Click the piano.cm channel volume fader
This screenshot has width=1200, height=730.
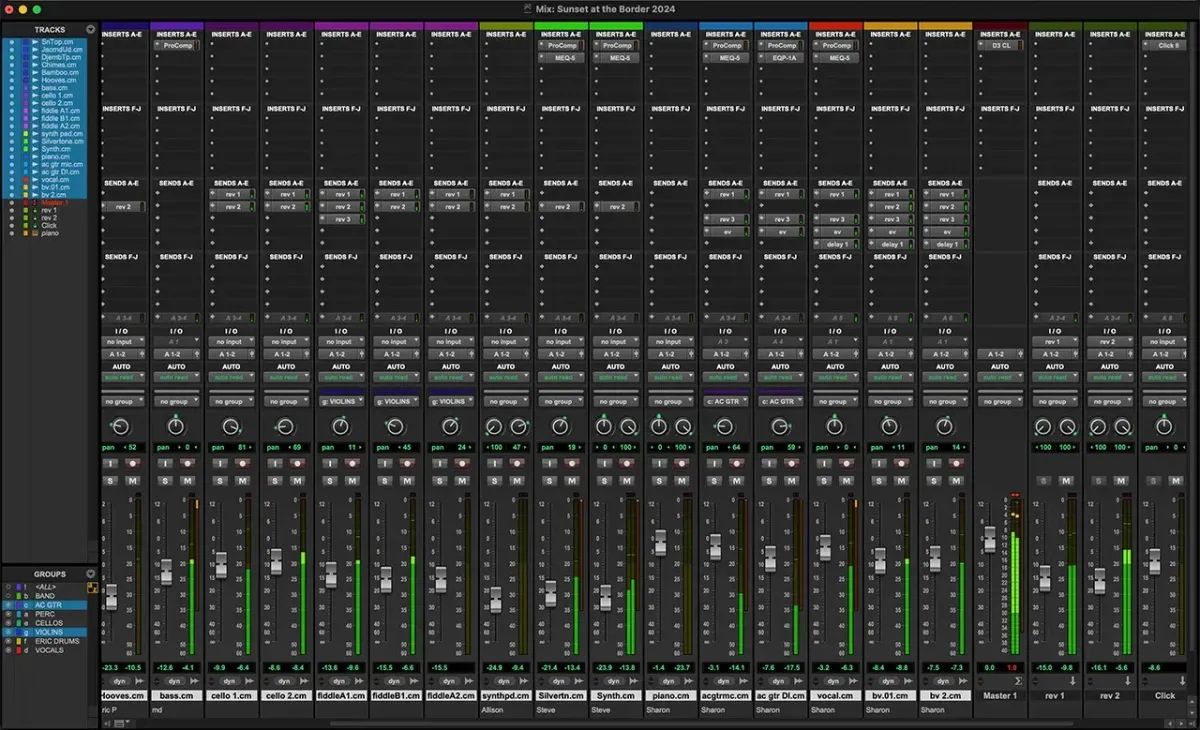pos(660,542)
